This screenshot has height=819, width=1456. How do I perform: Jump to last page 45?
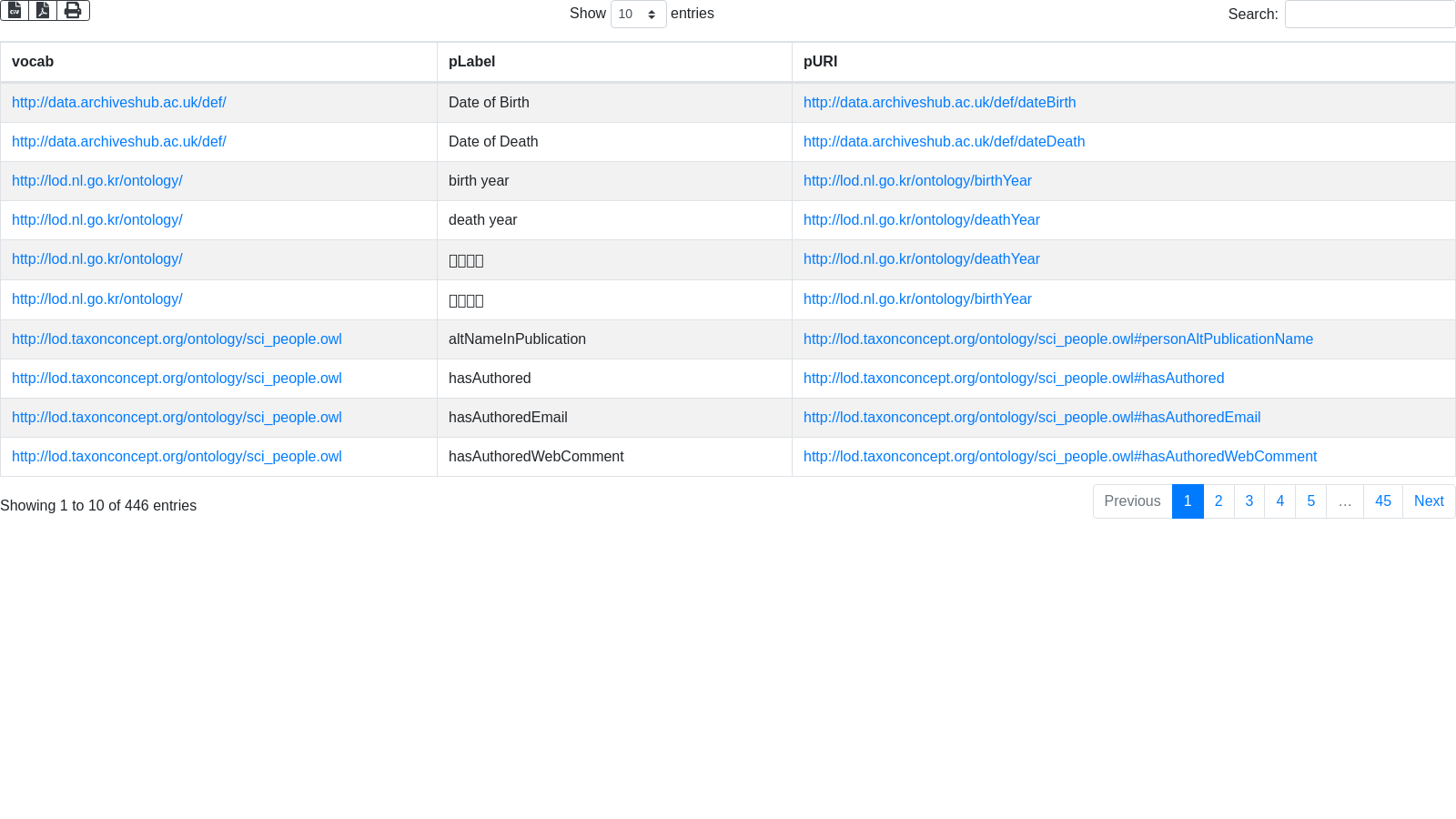(x=1383, y=501)
